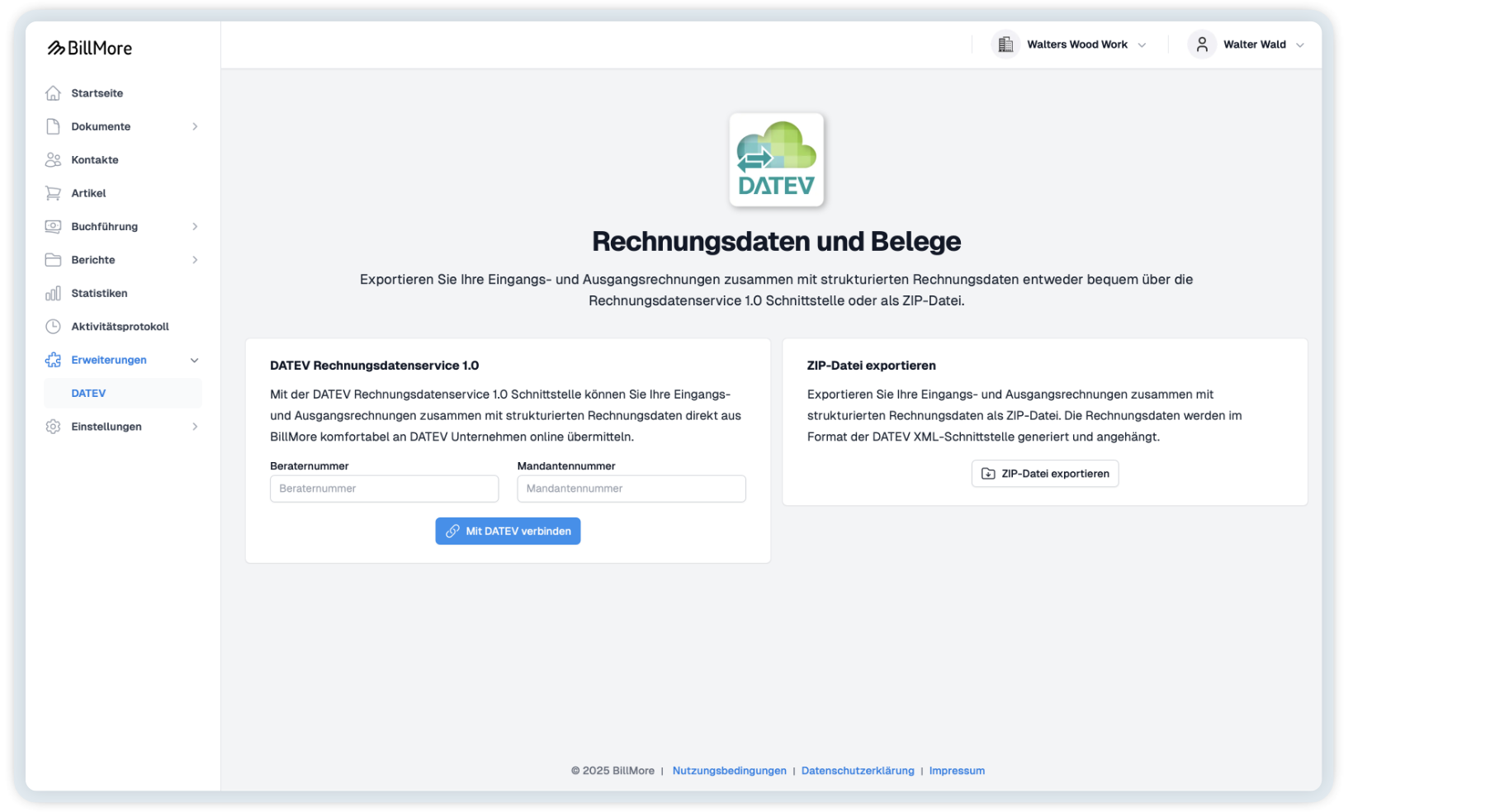Open Aktivitätsprotokoll in the sidebar

[123, 327]
